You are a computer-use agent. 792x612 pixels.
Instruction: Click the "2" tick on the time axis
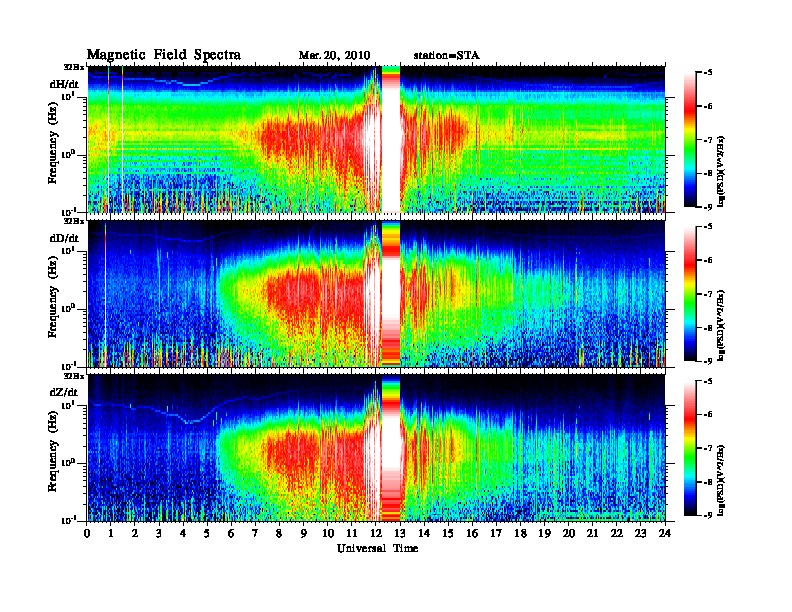pos(135,533)
